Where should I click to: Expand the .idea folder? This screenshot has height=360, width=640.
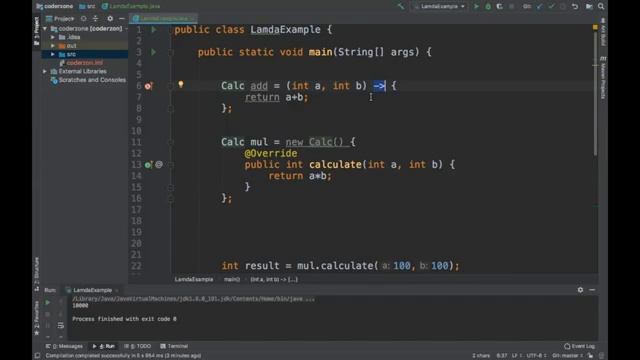(53, 37)
